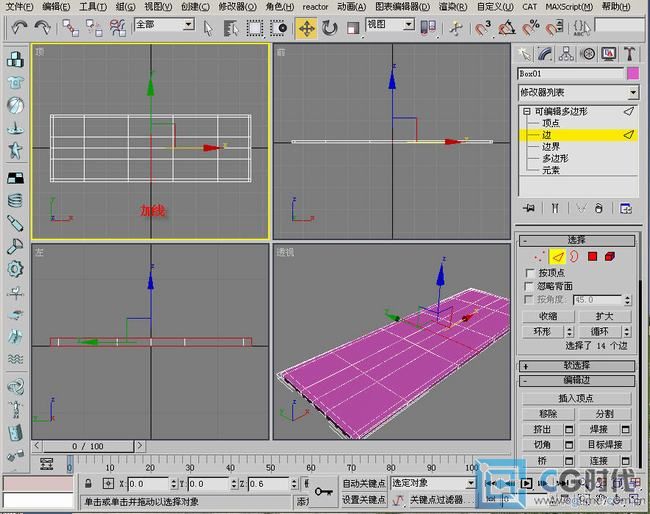650x514 pixels.
Task: Choose the Select Object arrow tool
Action: pyautogui.click(x=208, y=29)
